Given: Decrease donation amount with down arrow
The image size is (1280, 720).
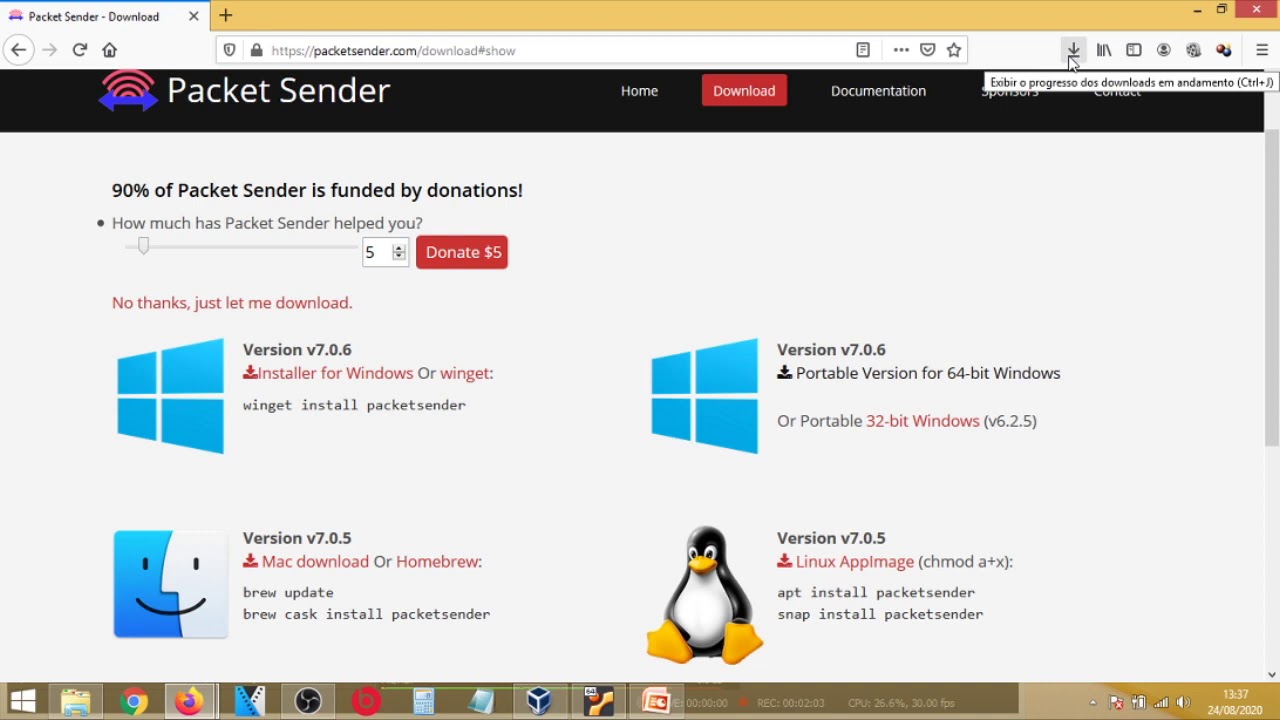Looking at the screenshot, I should click(400, 258).
